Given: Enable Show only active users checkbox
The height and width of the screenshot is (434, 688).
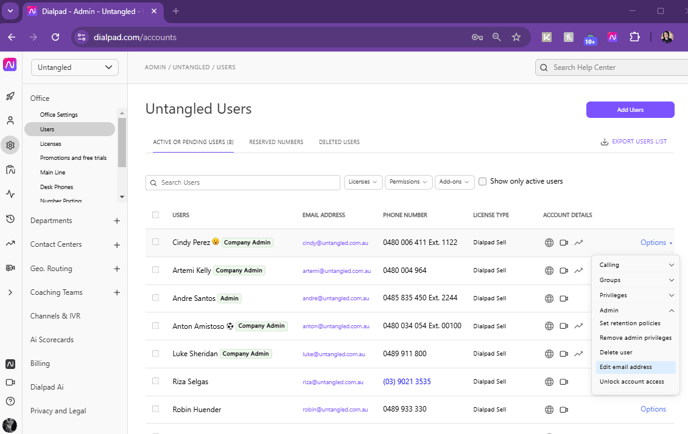Looking at the screenshot, I should (482, 181).
